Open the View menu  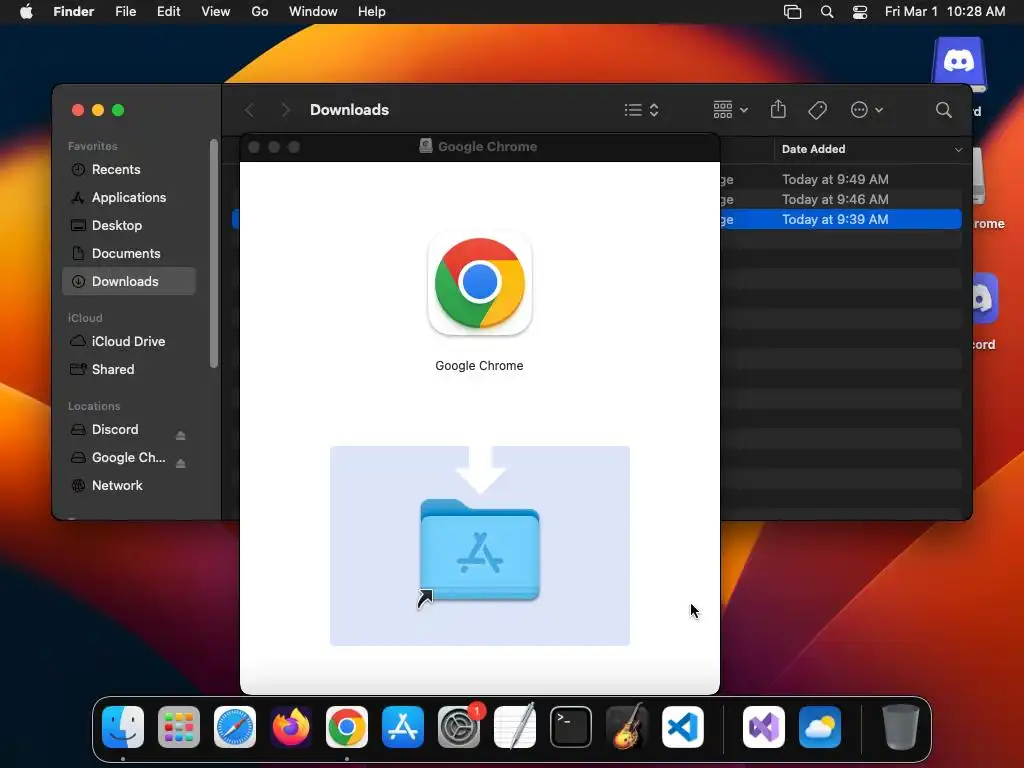coord(216,12)
